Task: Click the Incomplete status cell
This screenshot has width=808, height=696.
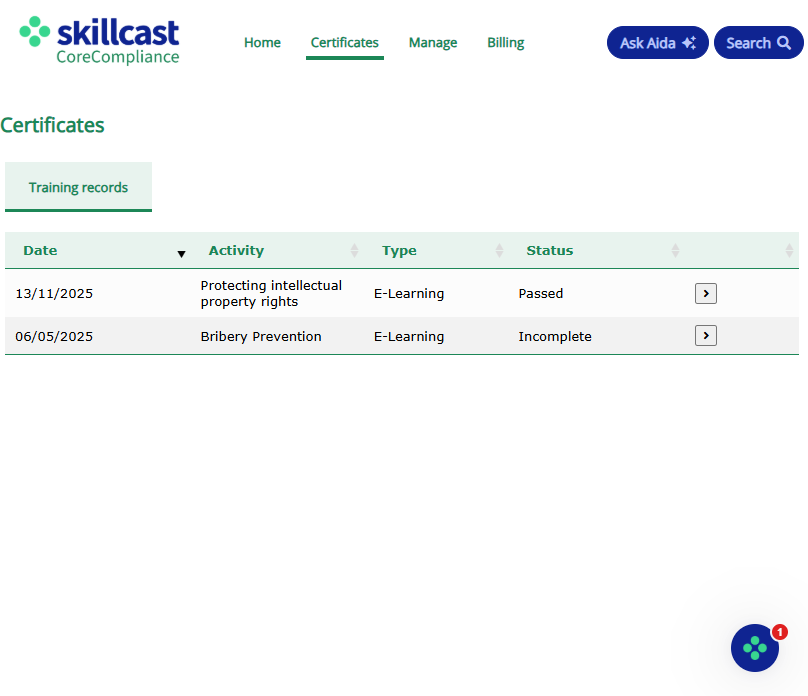Action: pyautogui.click(x=555, y=337)
